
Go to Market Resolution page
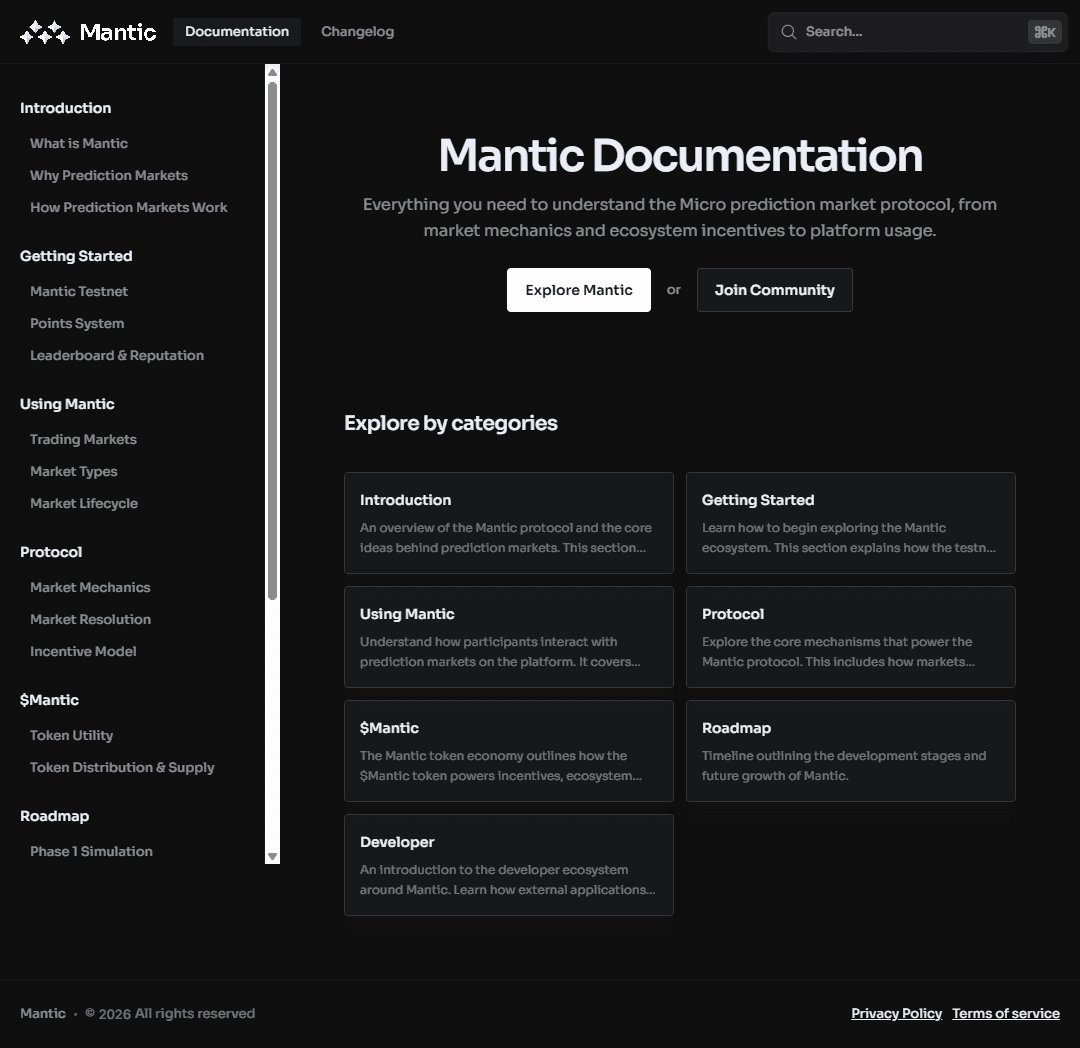[90, 620]
